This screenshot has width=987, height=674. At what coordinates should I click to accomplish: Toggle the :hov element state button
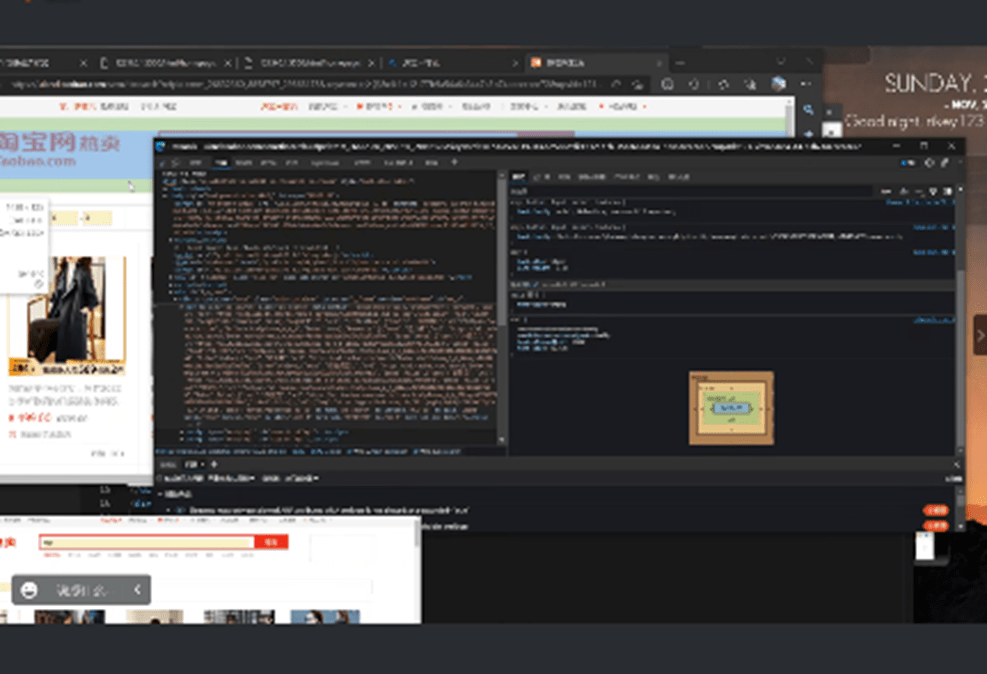click(x=886, y=191)
